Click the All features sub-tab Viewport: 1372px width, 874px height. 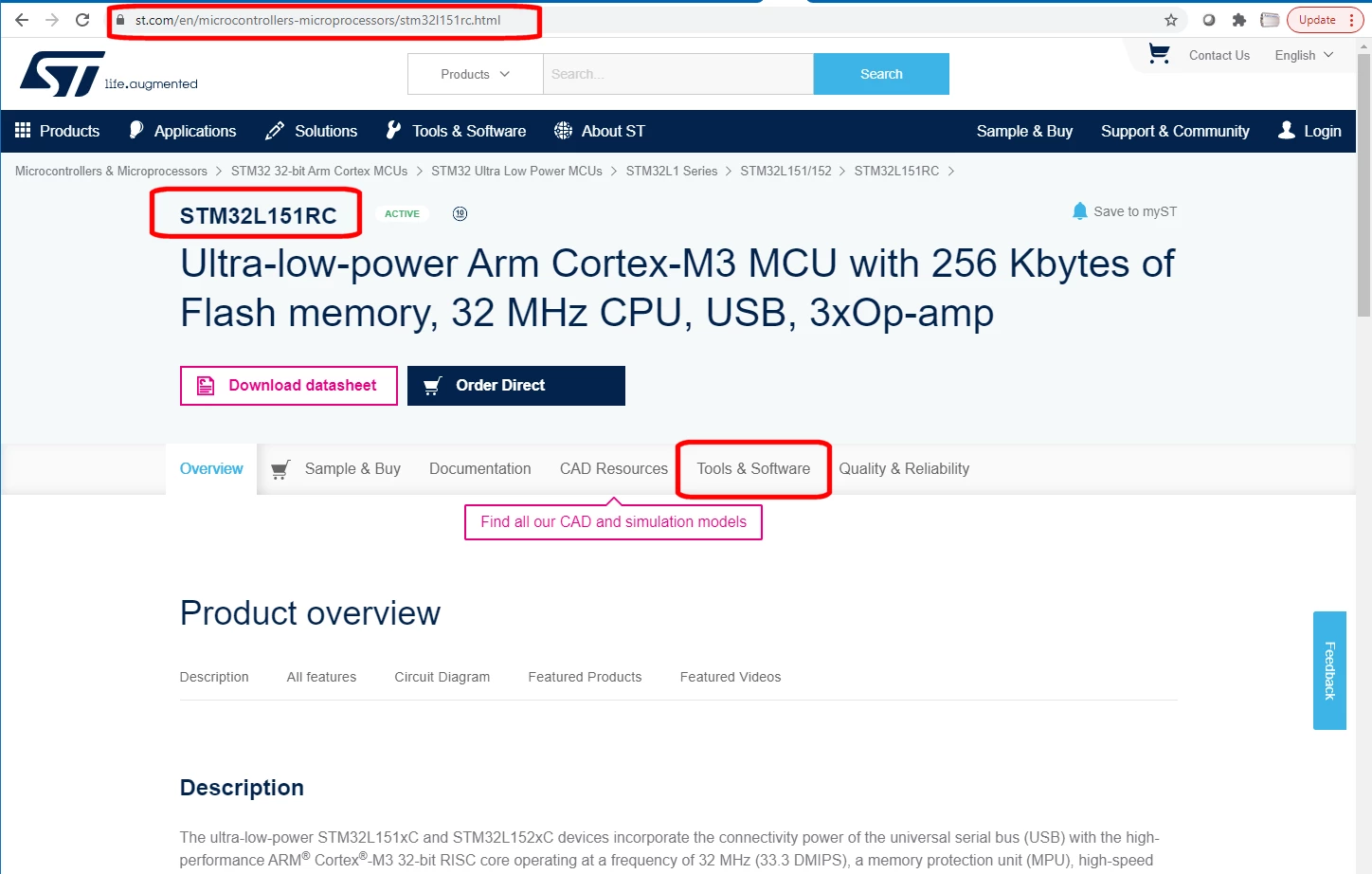(x=321, y=677)
